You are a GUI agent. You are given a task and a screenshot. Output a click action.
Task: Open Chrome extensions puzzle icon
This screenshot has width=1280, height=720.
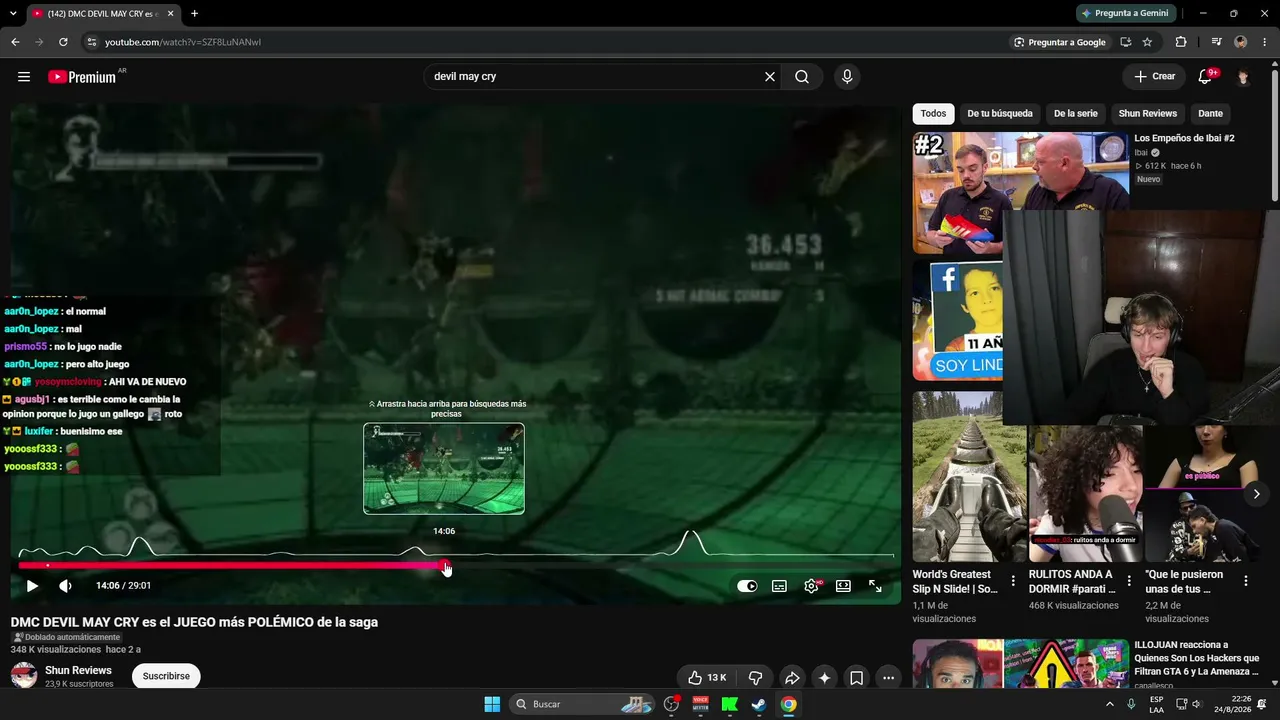pyautogui.click(x=1181, y=42)
